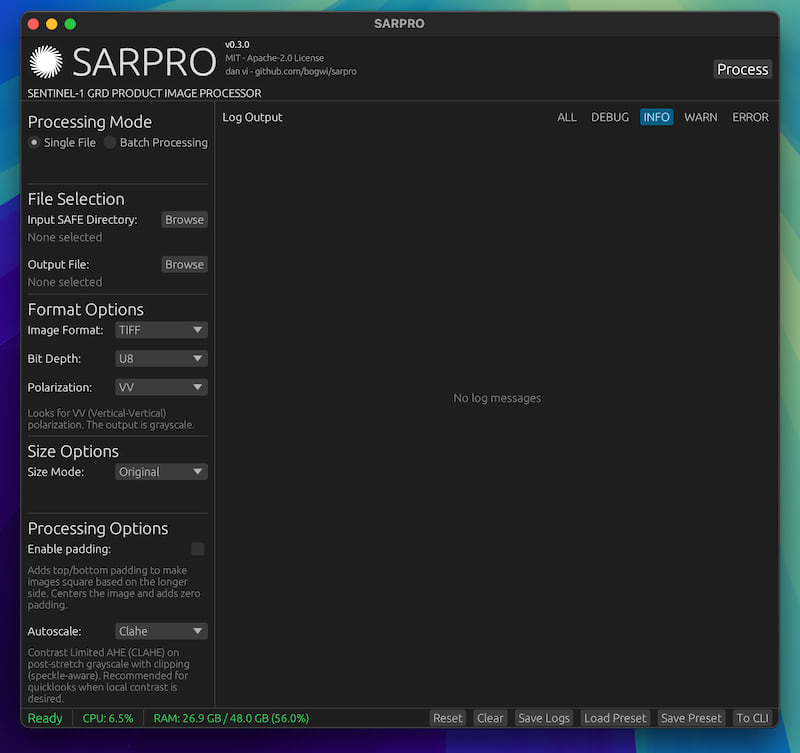Export settings with To CLI
Viewport: 800px width, 753px height.
tap(752, 718)
